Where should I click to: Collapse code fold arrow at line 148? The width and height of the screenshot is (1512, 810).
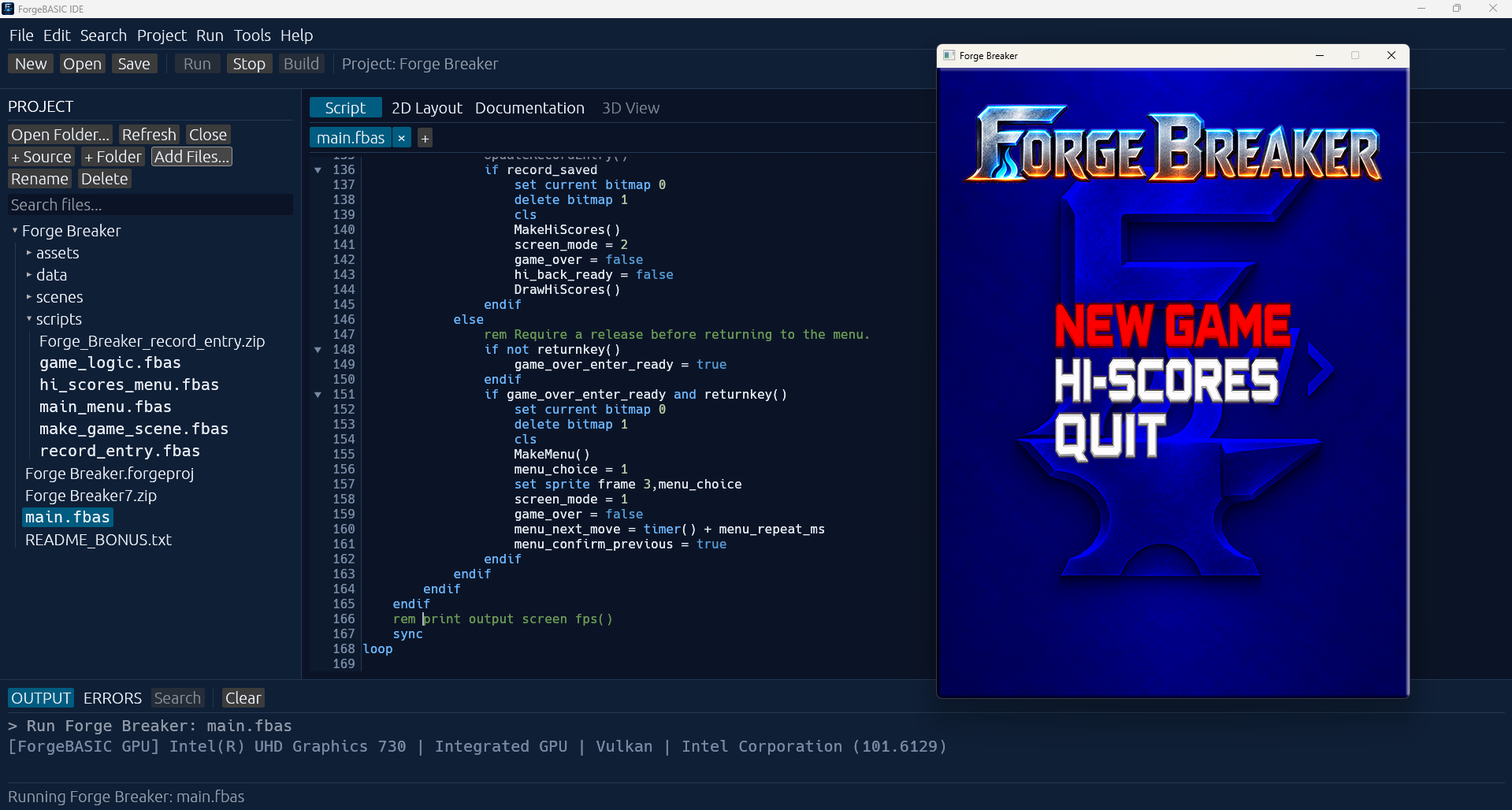(318, 349)
